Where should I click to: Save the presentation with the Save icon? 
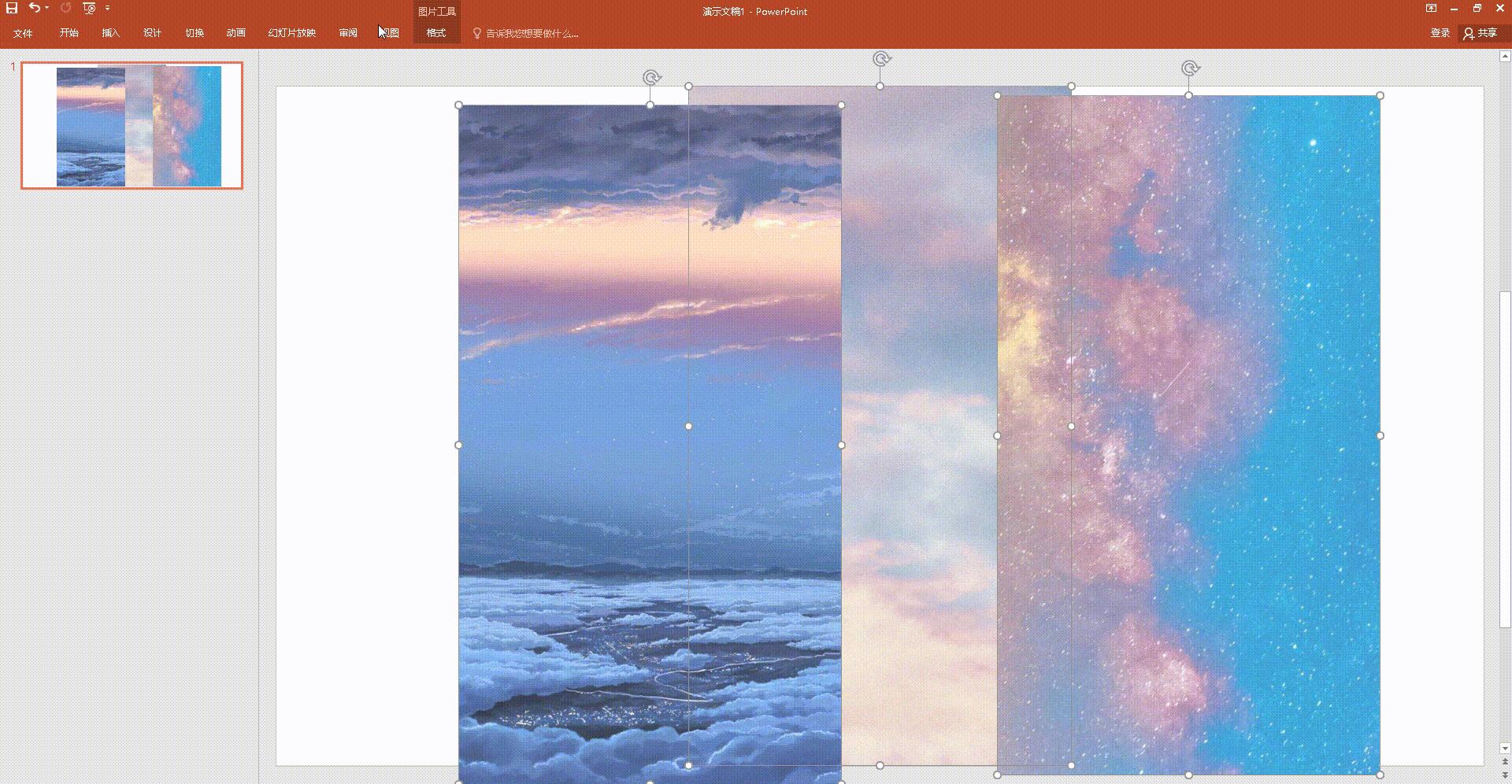(12, 8)
